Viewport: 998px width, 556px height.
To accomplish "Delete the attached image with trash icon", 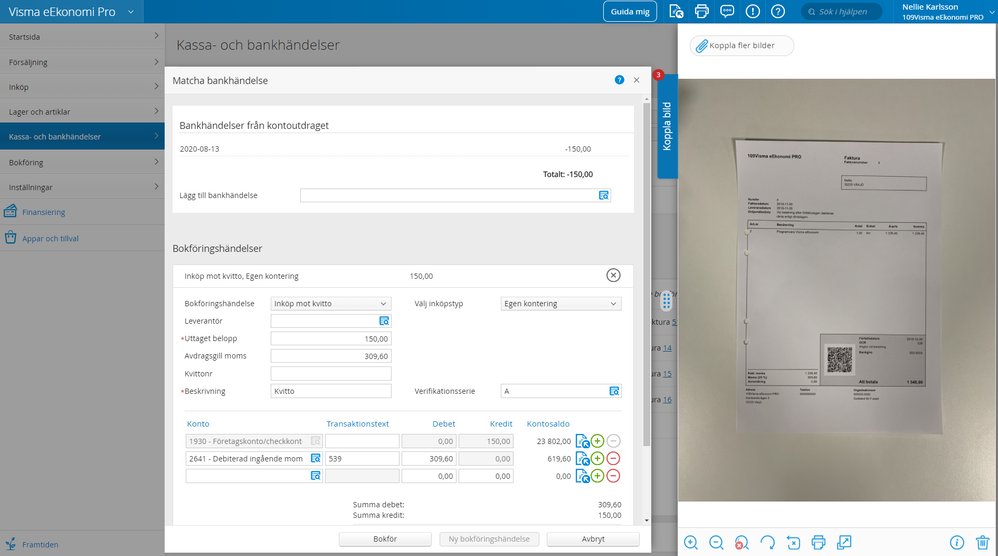I will (982, 542).
